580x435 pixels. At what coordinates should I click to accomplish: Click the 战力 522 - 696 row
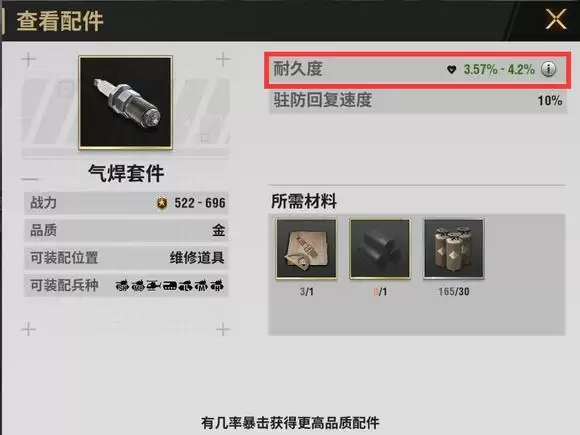pos(126,203)
